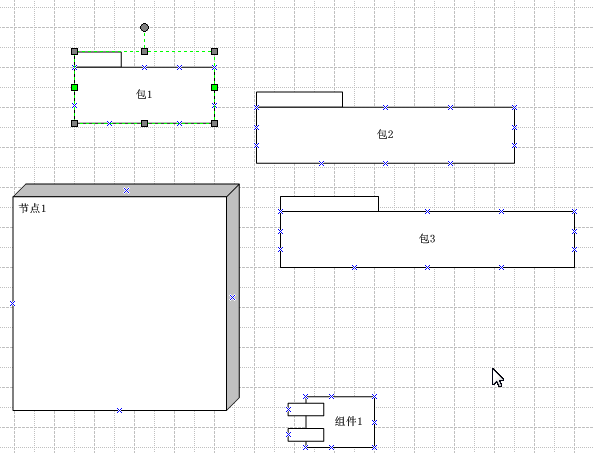Click the green left-middle handle of 包1
This screenshot has width=593, height=453.
pyautogui.click(x=75, y=88)
